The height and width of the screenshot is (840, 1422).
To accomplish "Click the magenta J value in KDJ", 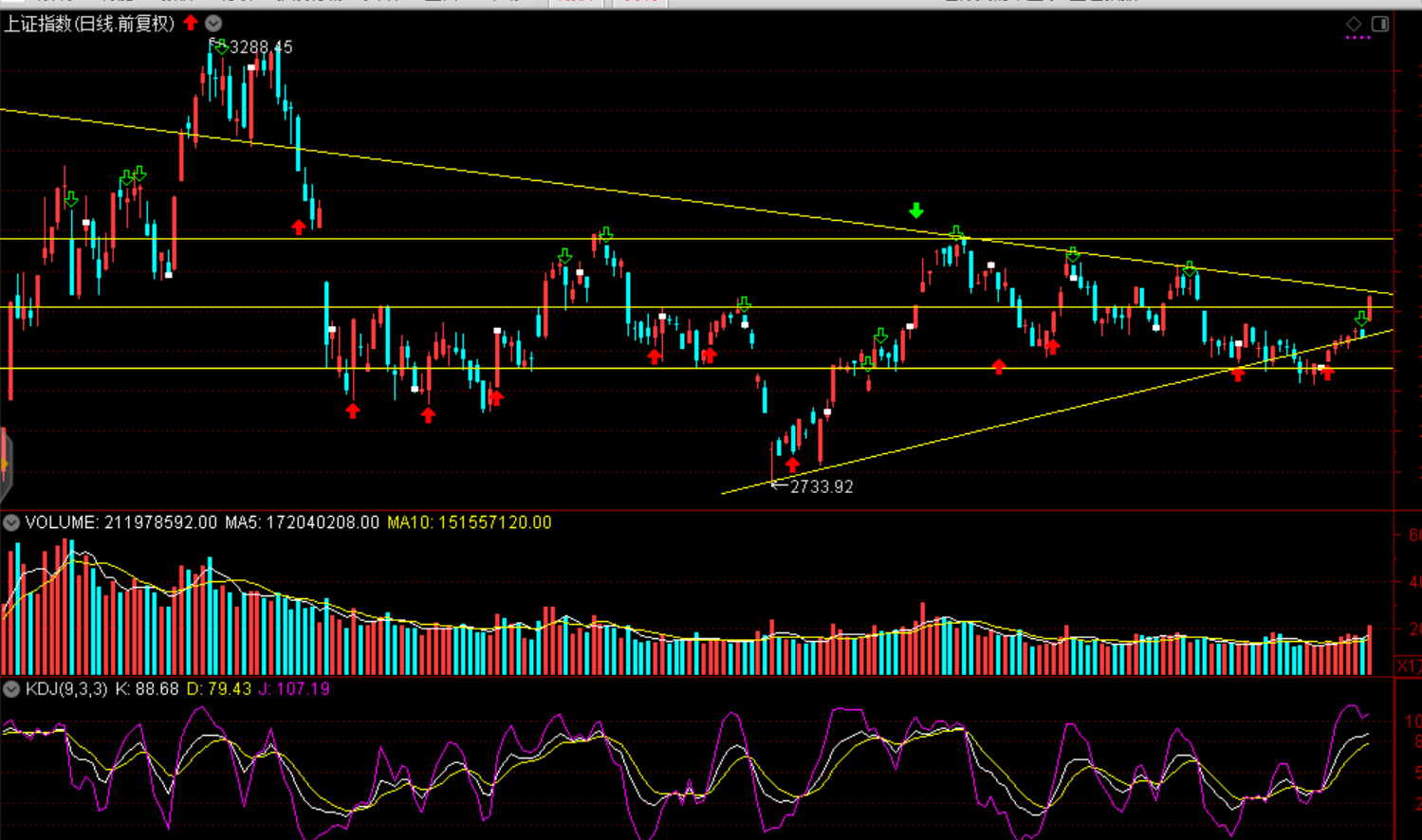I will (294, 689).
